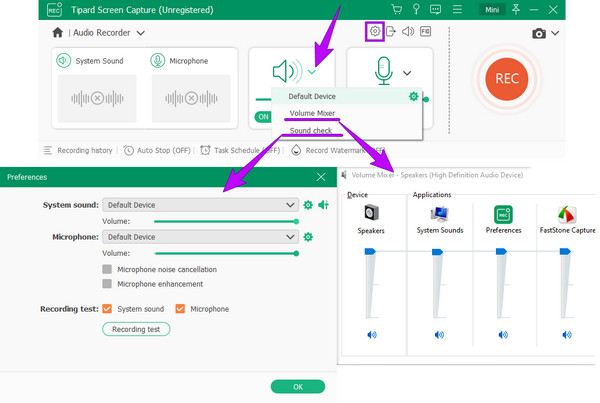The height and width of the screenshot is (403, 600).
Task: Open the hamburger menu in title bar
Action: coord(457,9)
